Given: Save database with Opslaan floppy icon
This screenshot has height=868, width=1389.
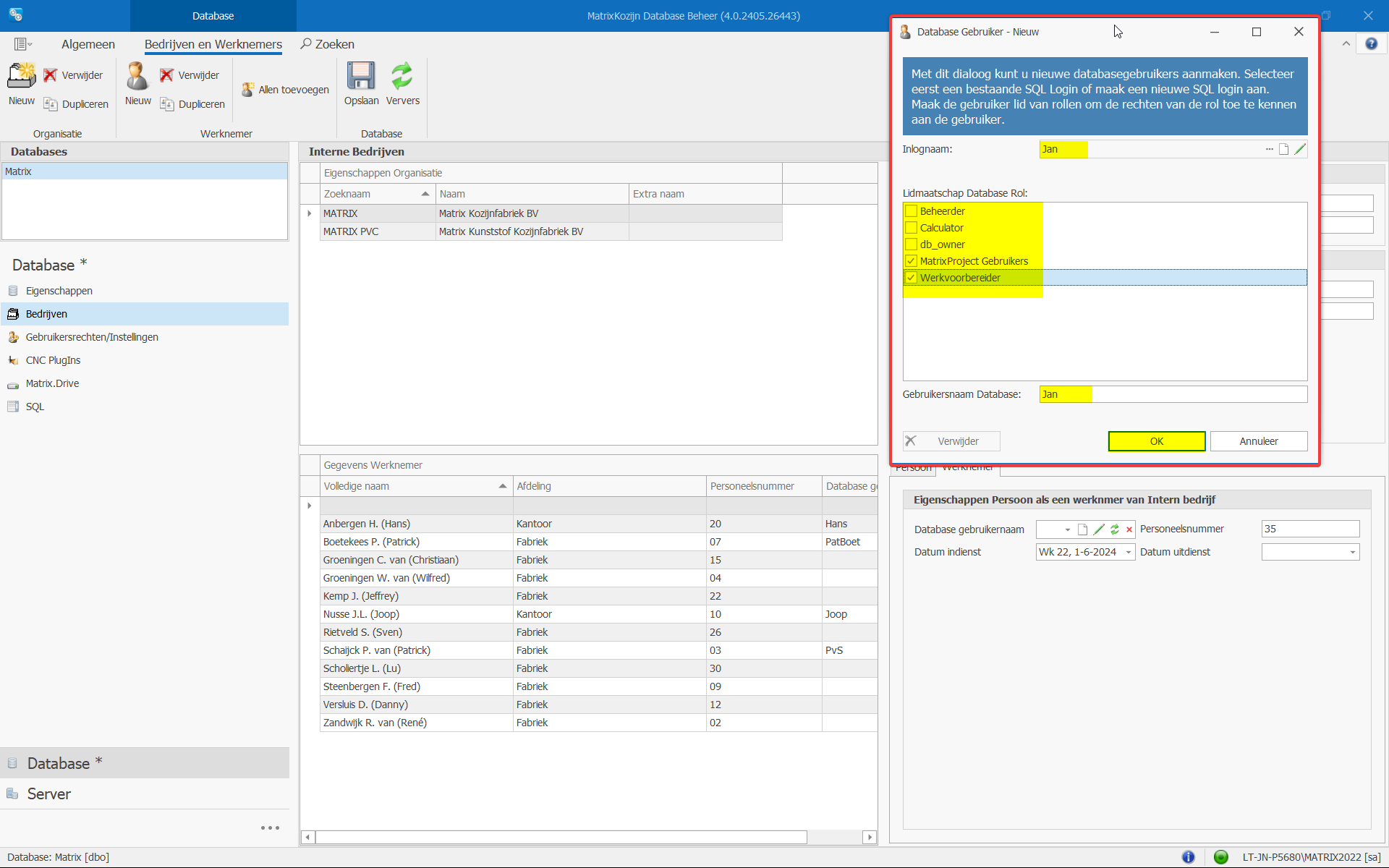Looking at the screenshot, I should [361, 84].
